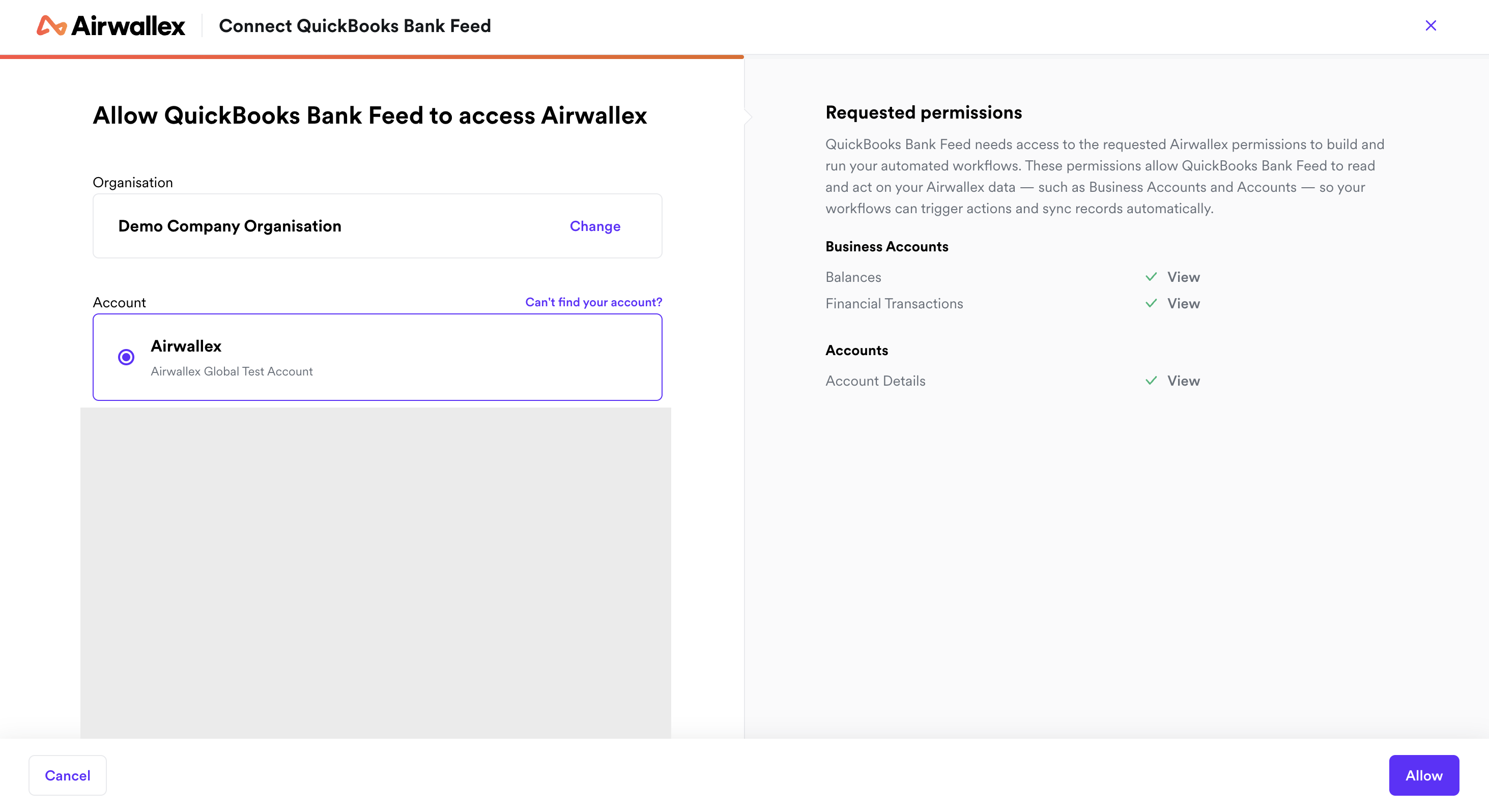This screenshot has height=812, width=1489.
Task: Click the Business Accounts section title
Action: [886, 247]
